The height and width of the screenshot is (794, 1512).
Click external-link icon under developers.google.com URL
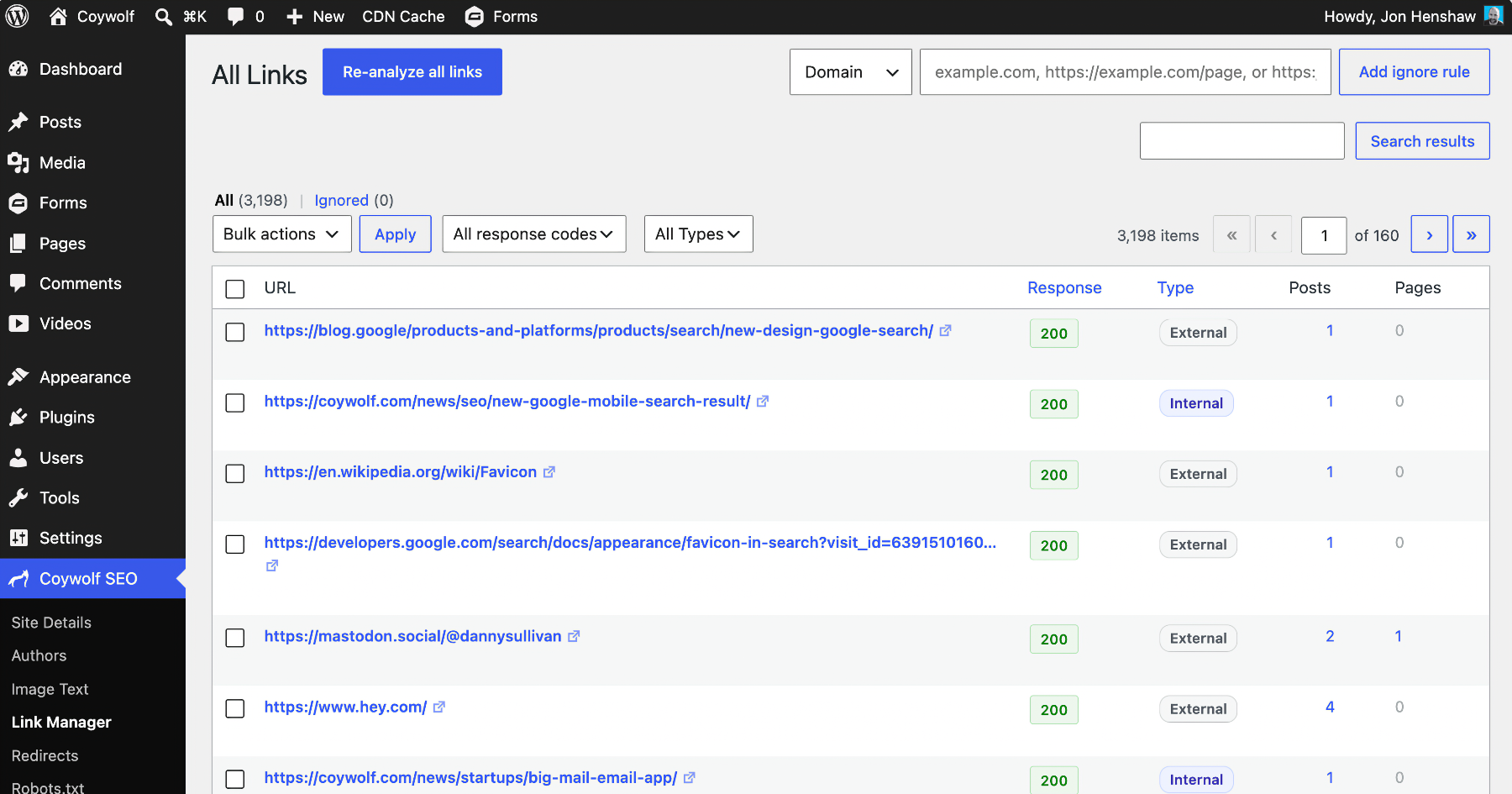[x=272, y=565]
